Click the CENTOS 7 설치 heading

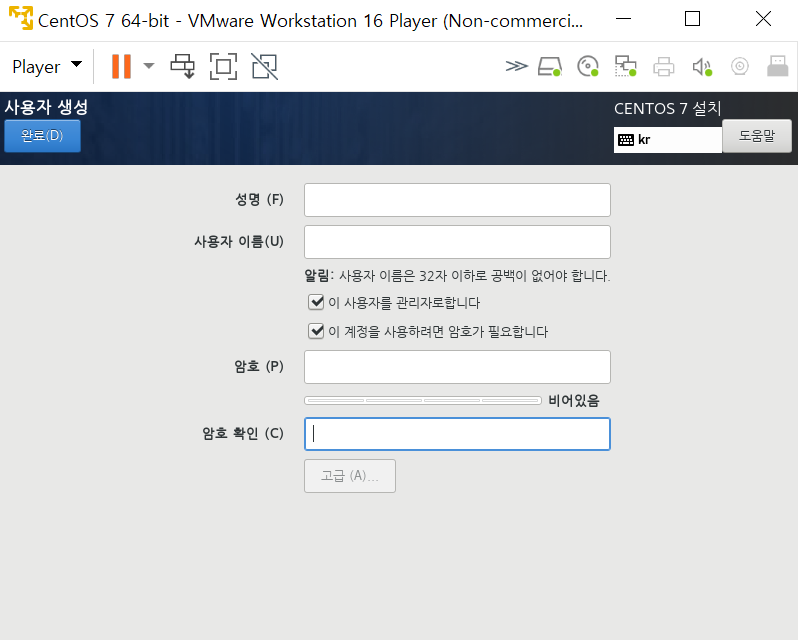[x=667, y=108]
